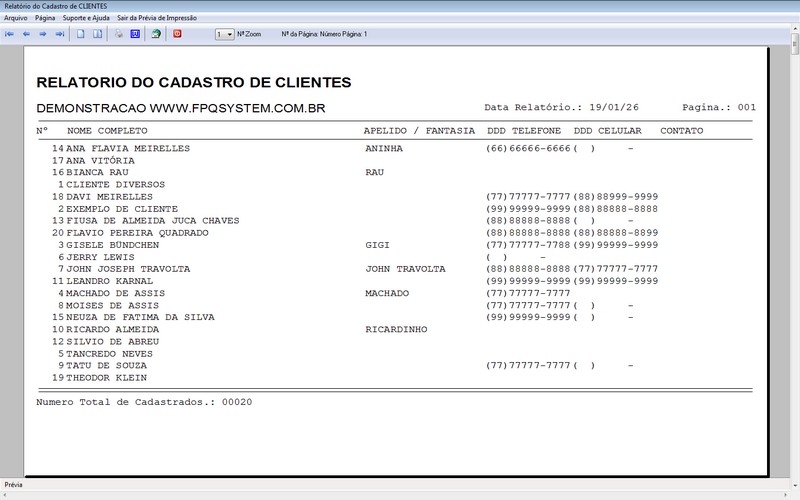Click the blue save/export icon
The width and height of the screenshot is (800, 500).
click(x=135, y=34)
